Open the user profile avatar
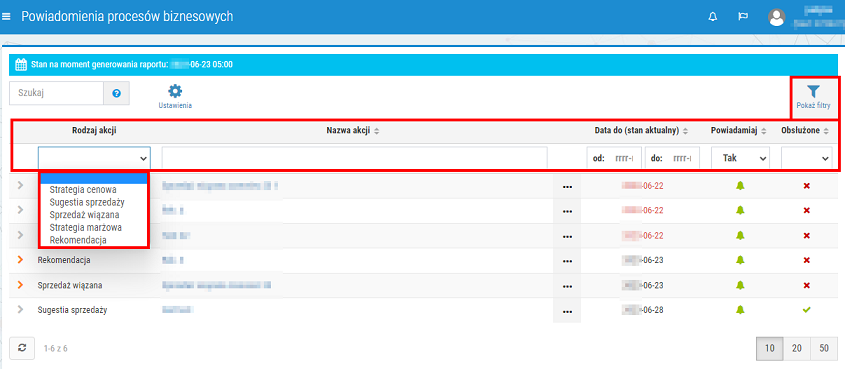 (x=776, y=17)
